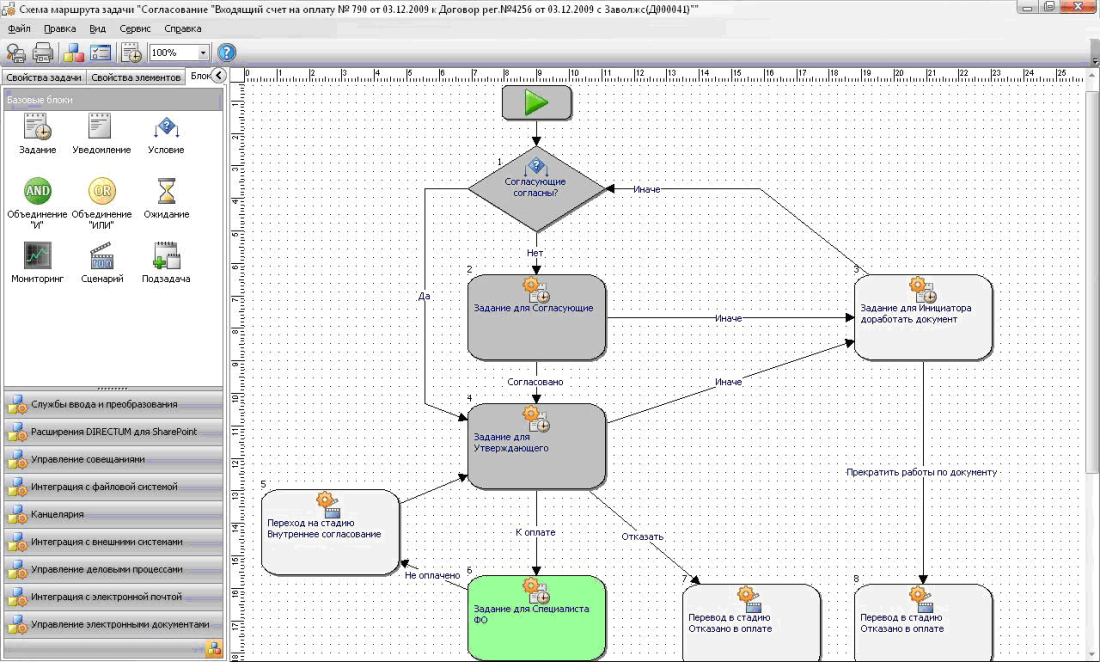Click the zoom percentage input field
Image resolution: width=1100 pixels, height=662 pixels.
[x=173, y=53]
